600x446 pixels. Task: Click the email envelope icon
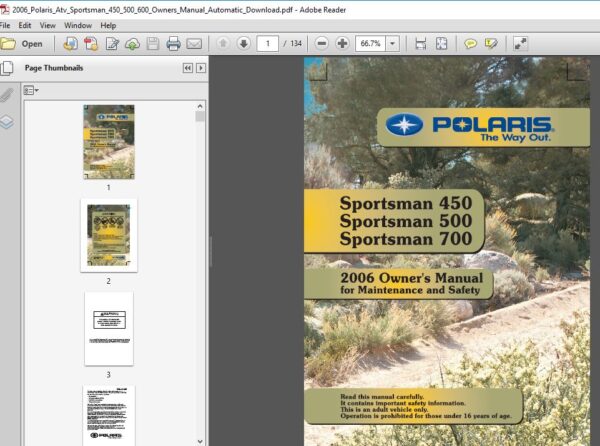click(194, 44)
